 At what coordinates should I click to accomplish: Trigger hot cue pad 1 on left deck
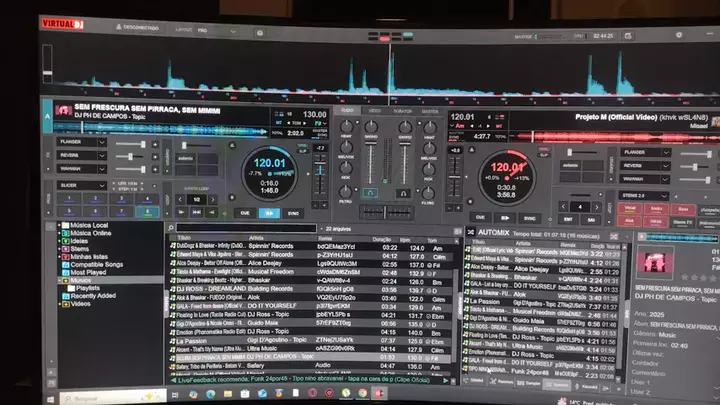pyautogui.click(x=68, y=197)
